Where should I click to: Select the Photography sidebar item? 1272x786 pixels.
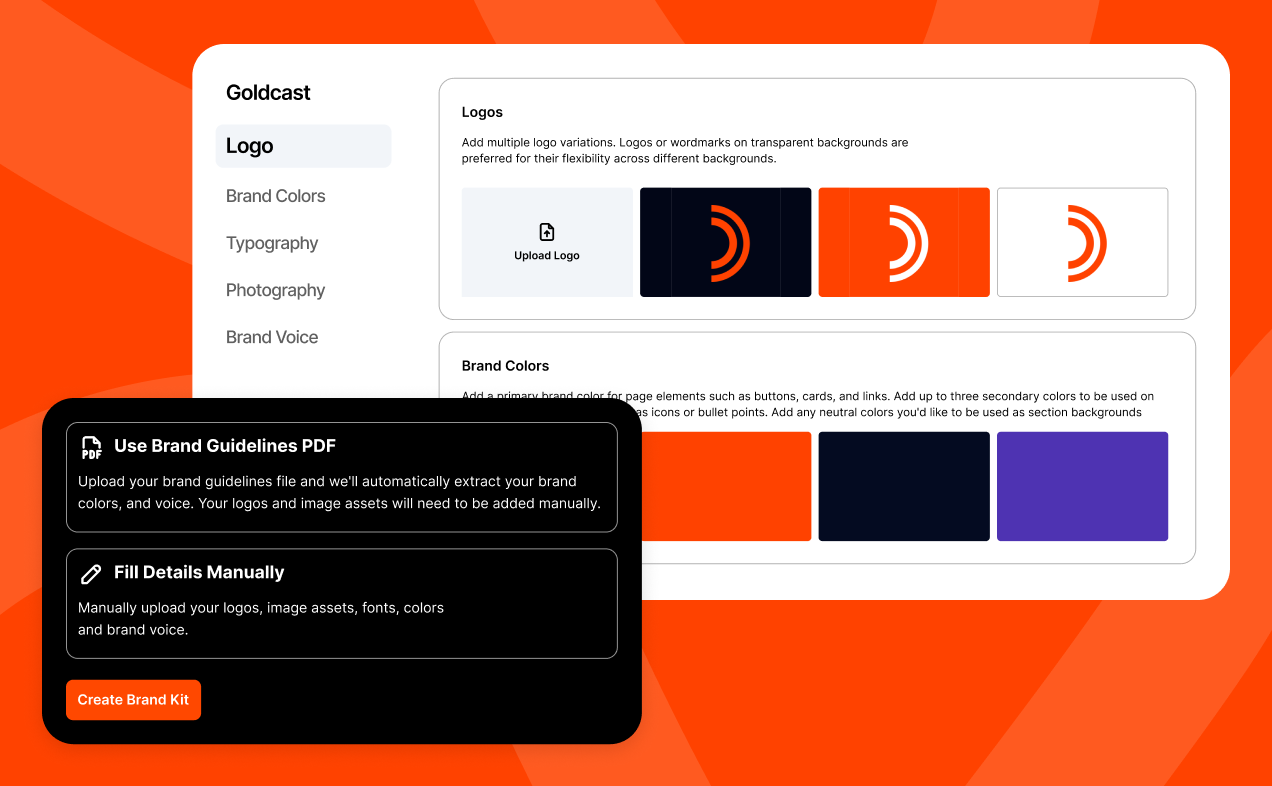click(x=275, y=290)
